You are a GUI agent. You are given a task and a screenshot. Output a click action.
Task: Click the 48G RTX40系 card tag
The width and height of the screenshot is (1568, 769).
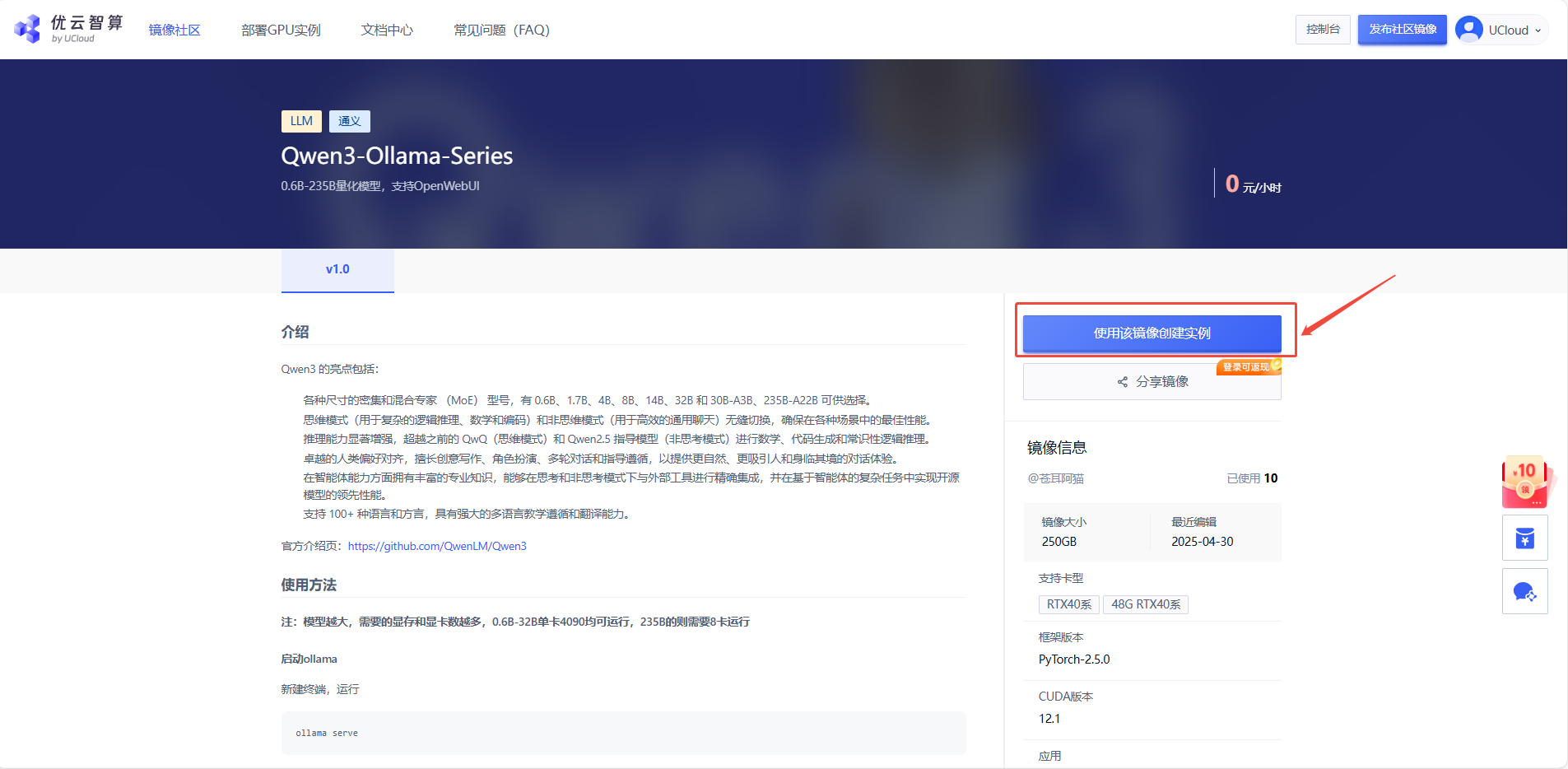pos(1146,604)
